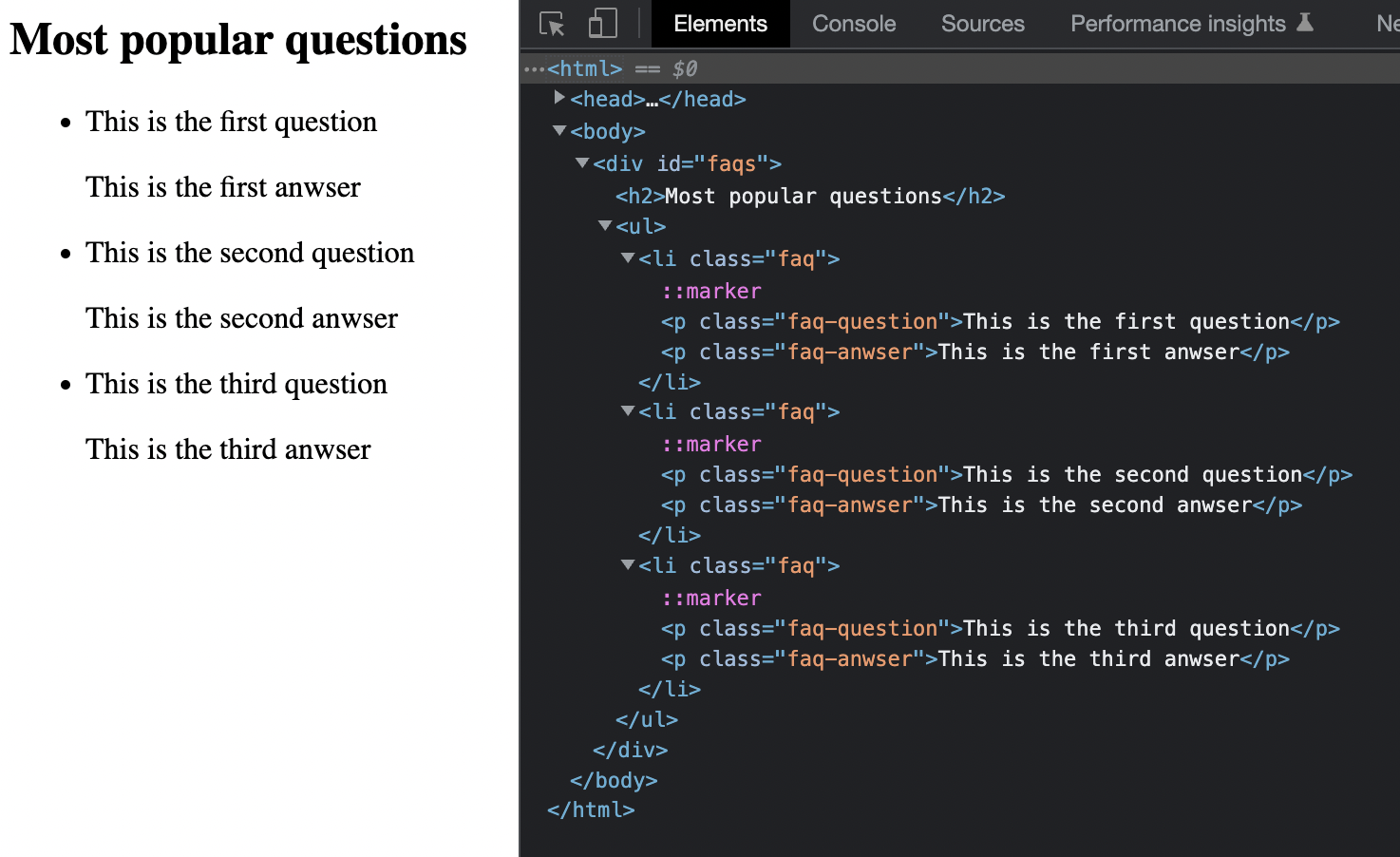Image resolution: width=1400 pixels, height=857 pixels.
Task: Collapse the div with id faqs
Action: point(582,162)
